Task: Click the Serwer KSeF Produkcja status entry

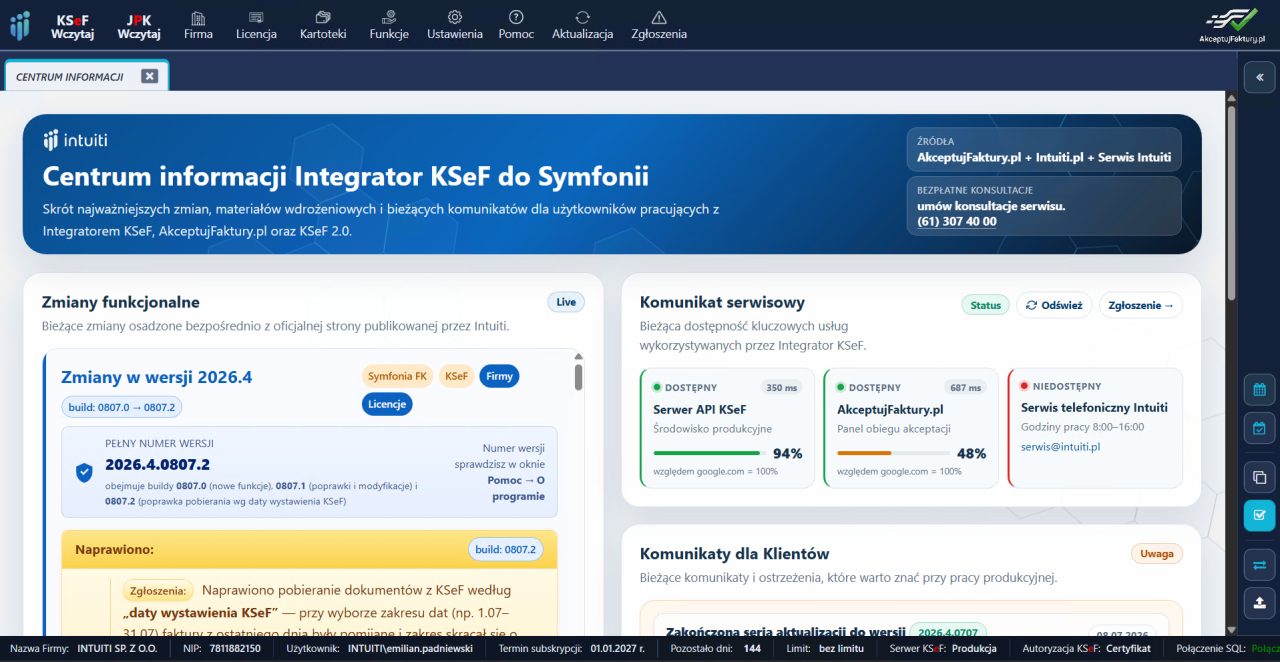Action: 943,648
